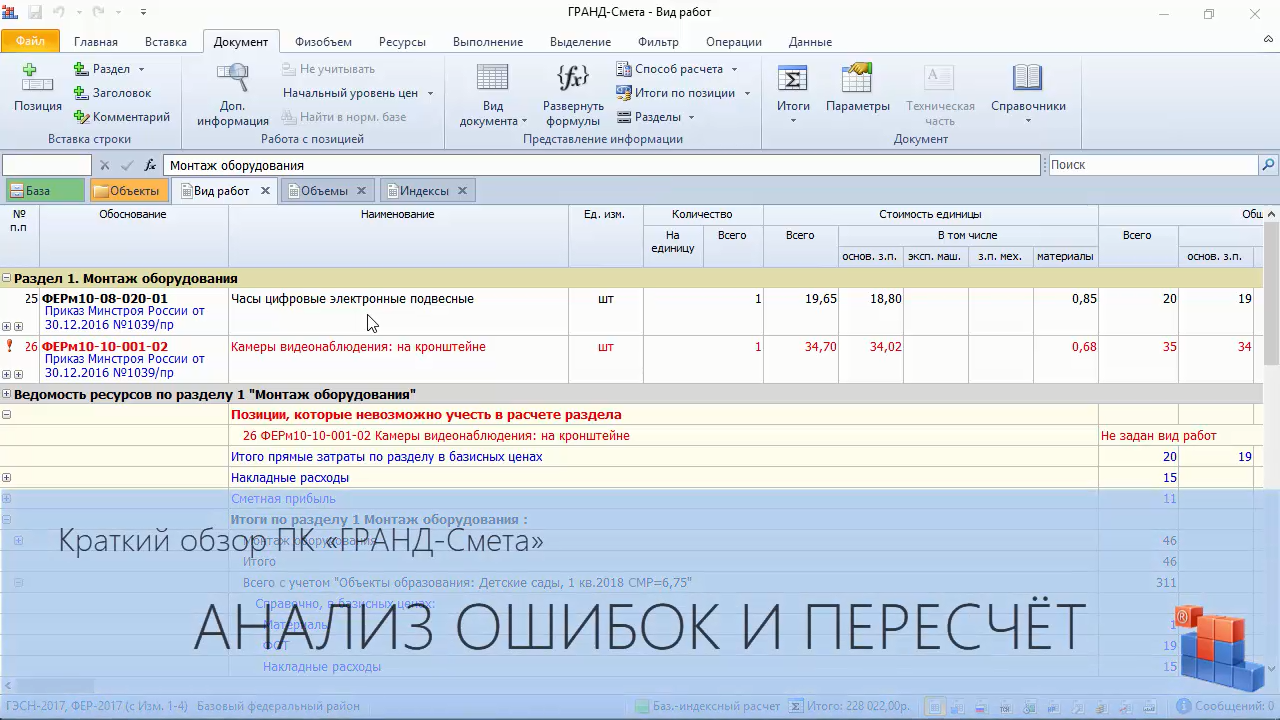Cancel formula bar entry with X
1280x720 pixels.
[x=104, y=165]
